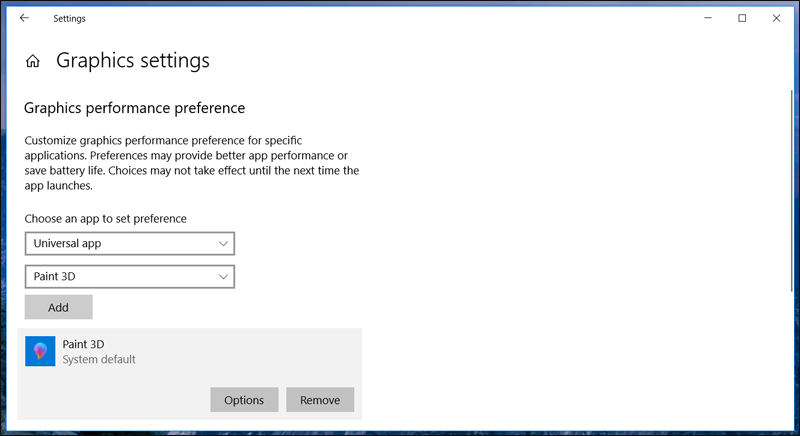Click the vertical scrollbar on the right

[x=791, y=190]
